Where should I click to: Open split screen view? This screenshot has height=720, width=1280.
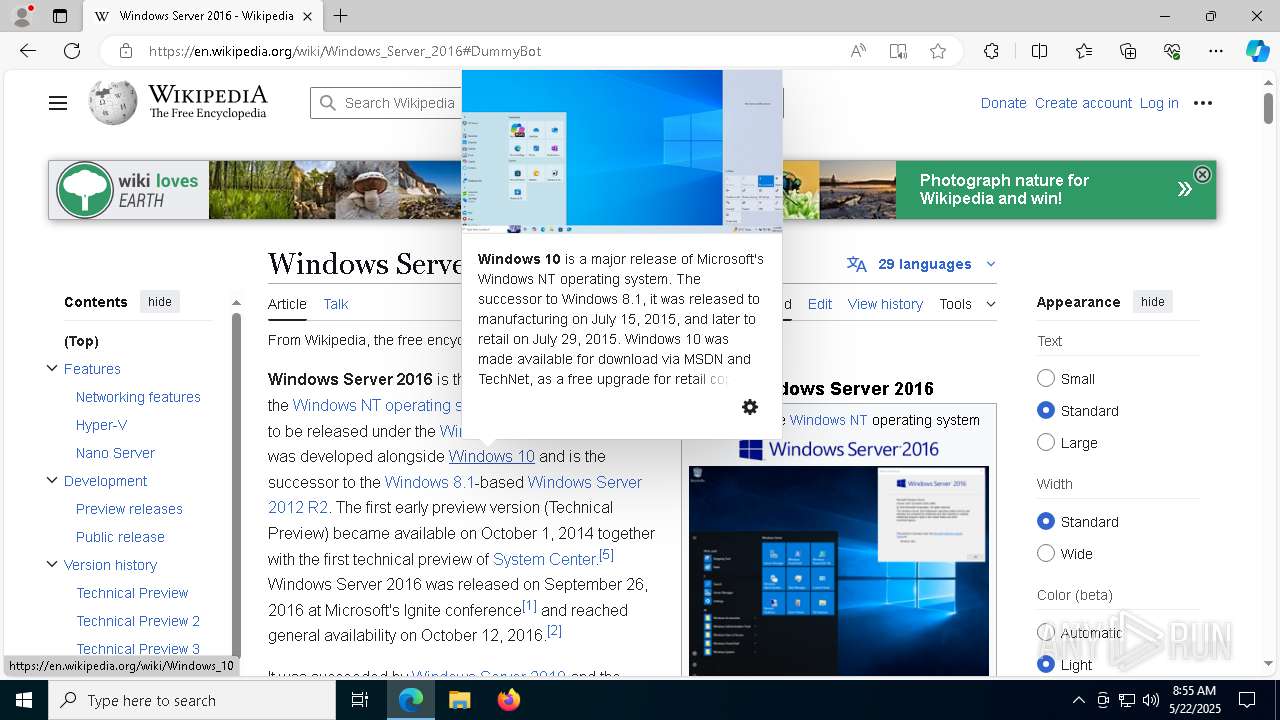tap(1039, 51)
